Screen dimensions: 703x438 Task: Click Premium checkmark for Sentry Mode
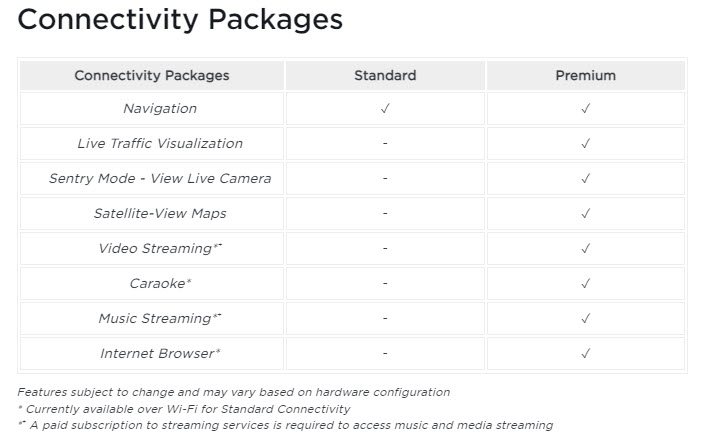click(x=586, y=179)
